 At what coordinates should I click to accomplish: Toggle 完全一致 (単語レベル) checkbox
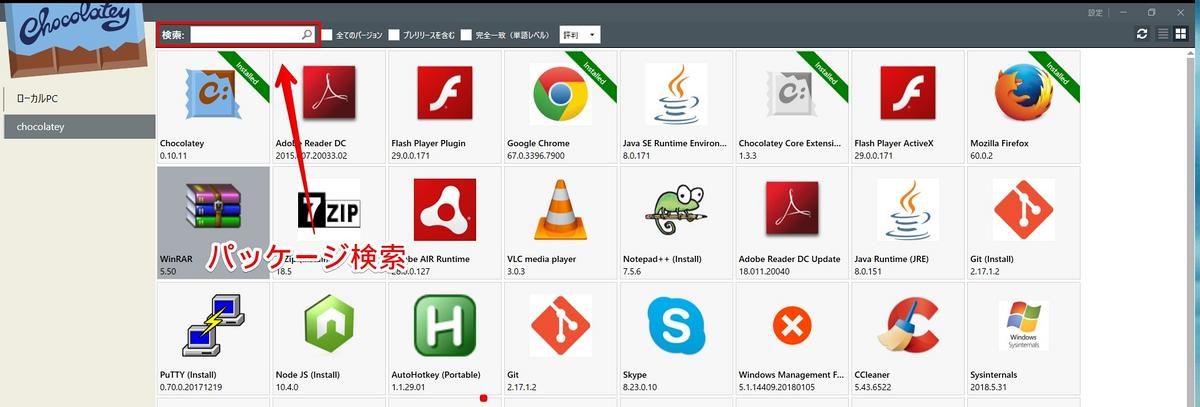(x=466, y=35)
